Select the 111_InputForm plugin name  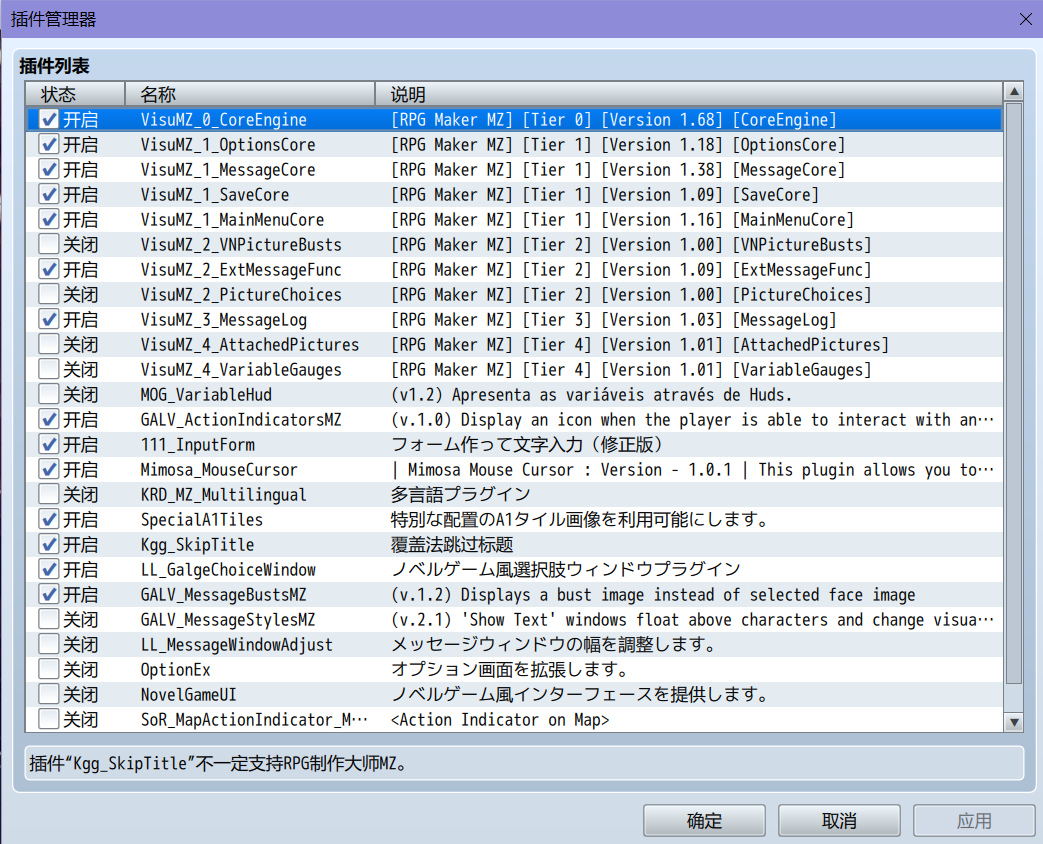pos(198,445)
